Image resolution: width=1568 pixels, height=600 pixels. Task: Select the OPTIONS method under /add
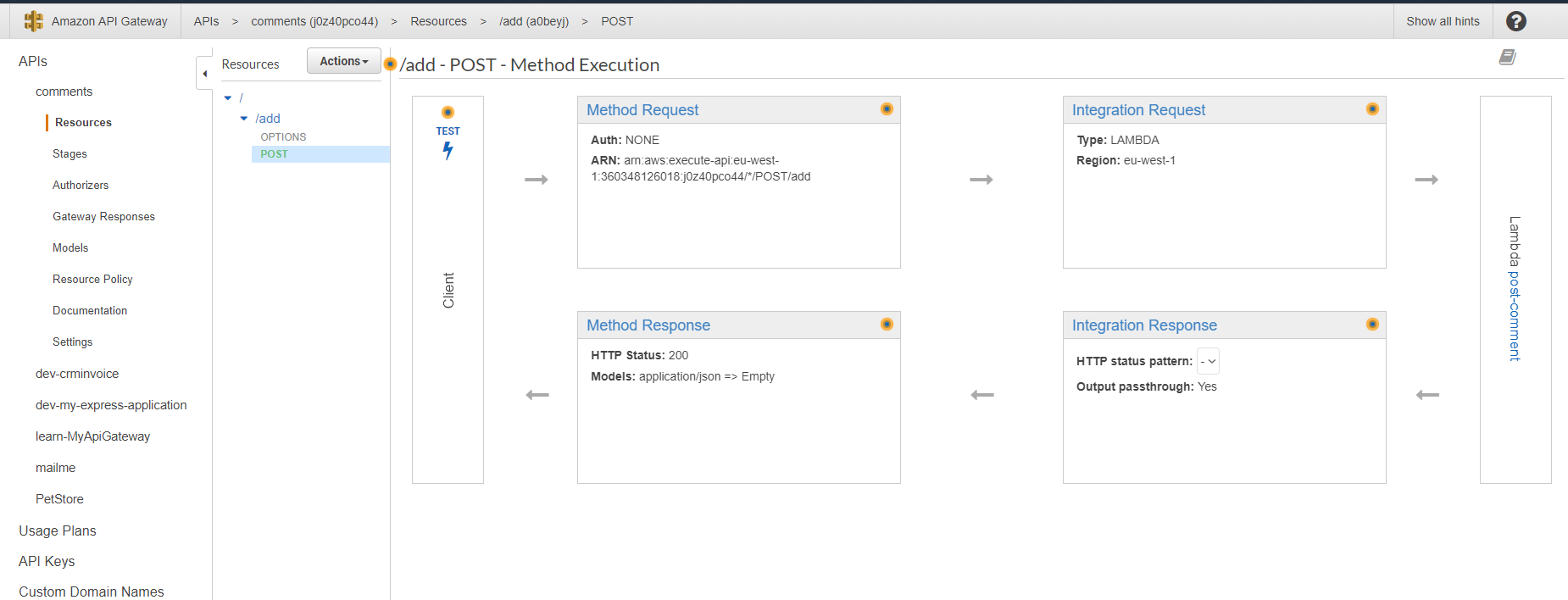283,136
